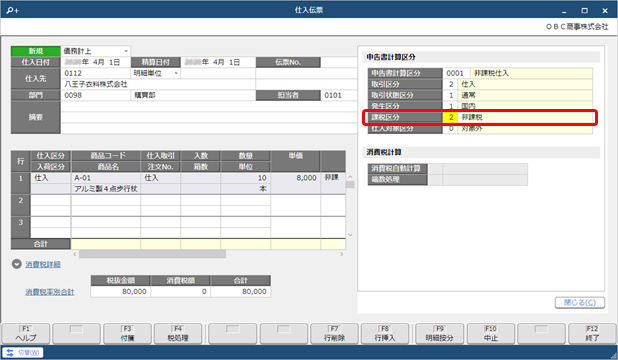Viewport: 618px width, 360px height.
Task: Click the 申告書計算区分 code 0001 field
Action: coord(456,73)
